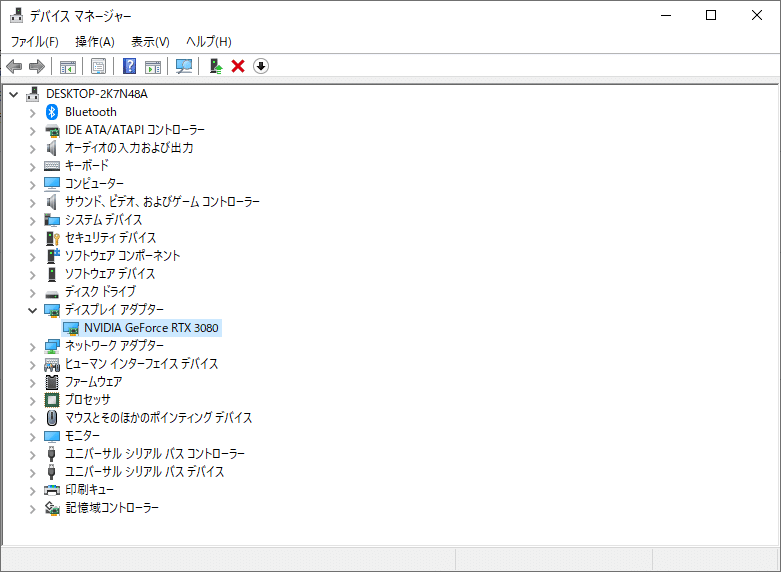The width and height of the screenshot is (781, 572).
Task: Select IDE ATA/ATAPI コントローラー label
Action: pos(135,130)
